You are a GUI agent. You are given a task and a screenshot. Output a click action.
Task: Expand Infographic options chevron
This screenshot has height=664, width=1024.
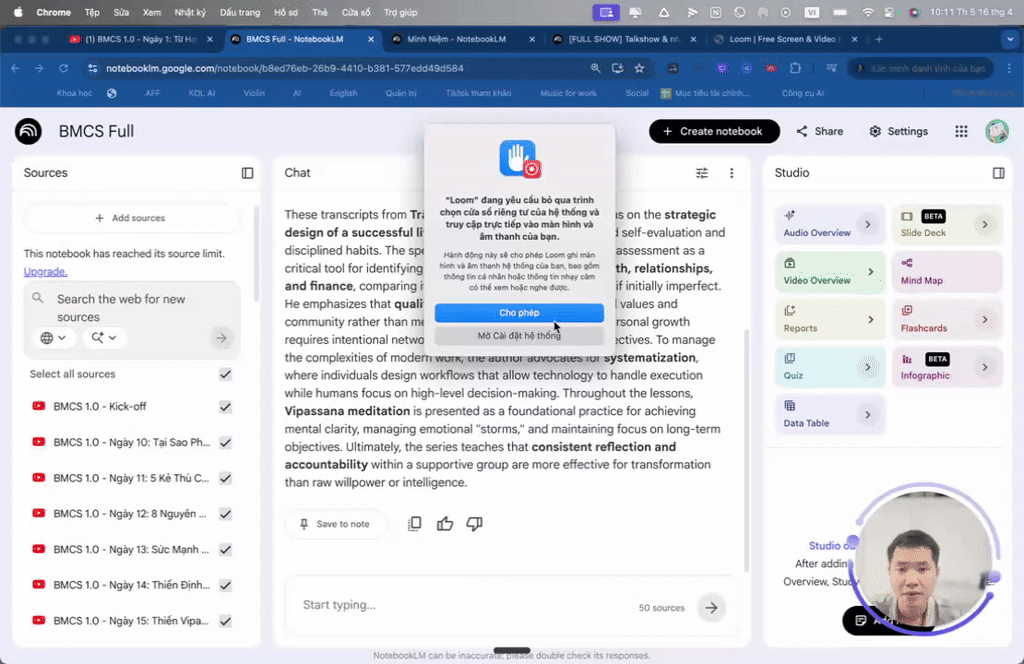coord(985,367)
